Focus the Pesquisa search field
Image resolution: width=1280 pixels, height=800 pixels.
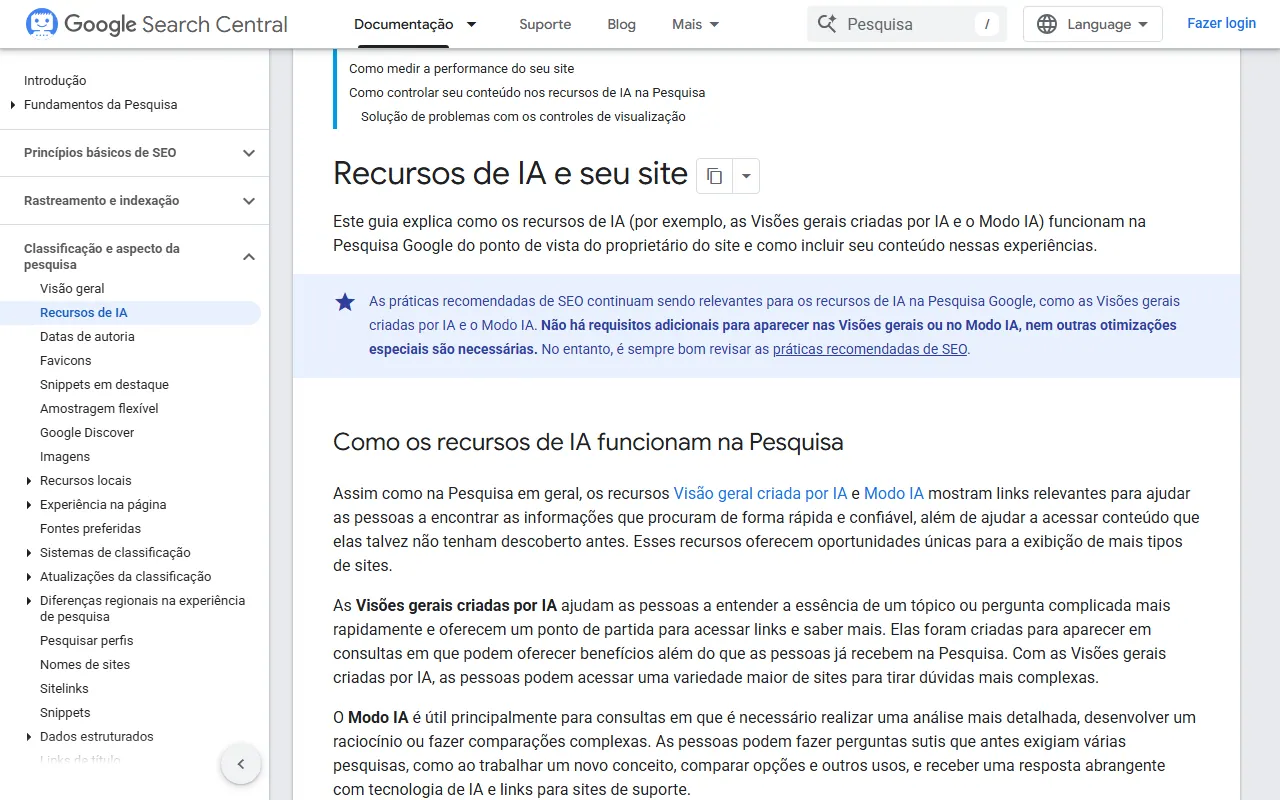[x=907, y=24]
